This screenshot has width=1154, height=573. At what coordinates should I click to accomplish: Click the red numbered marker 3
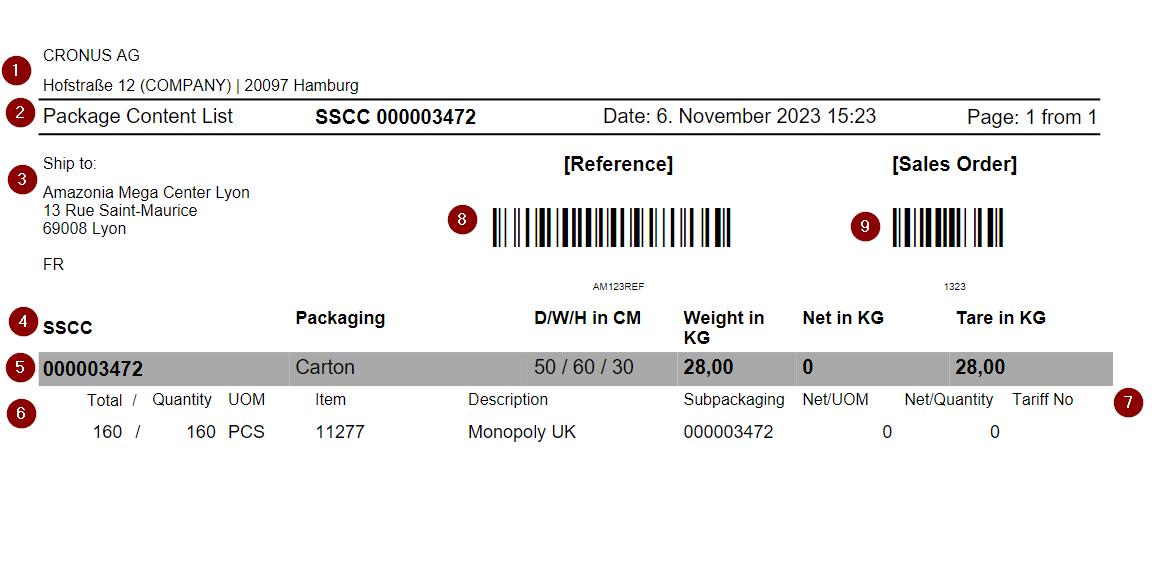point(22,180)
